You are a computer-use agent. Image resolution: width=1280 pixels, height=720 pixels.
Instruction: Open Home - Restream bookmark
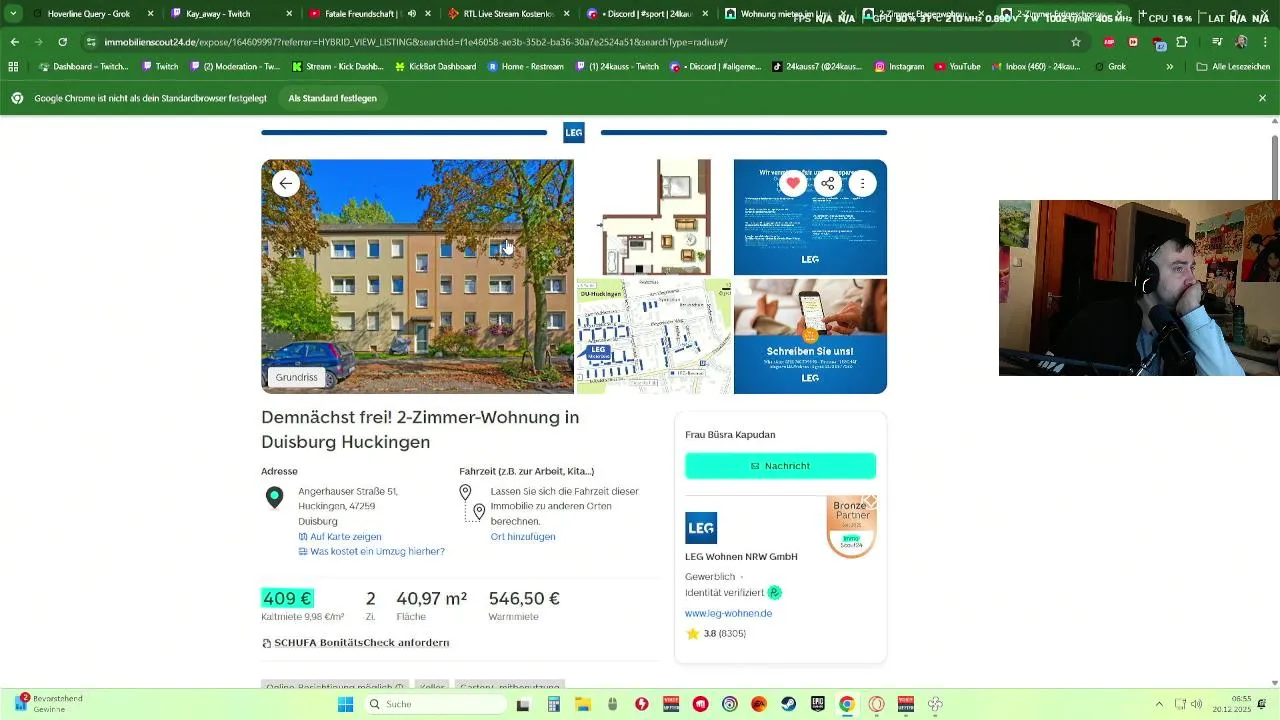coord(525,66)
